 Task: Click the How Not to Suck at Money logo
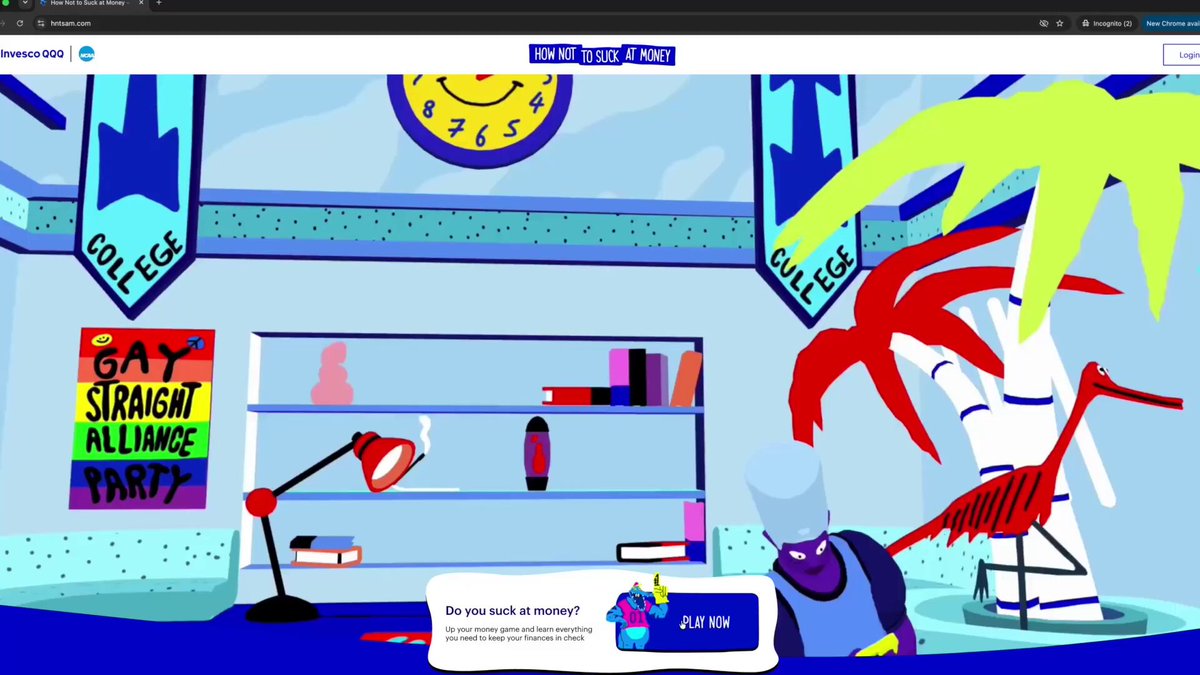click(602, 55)
